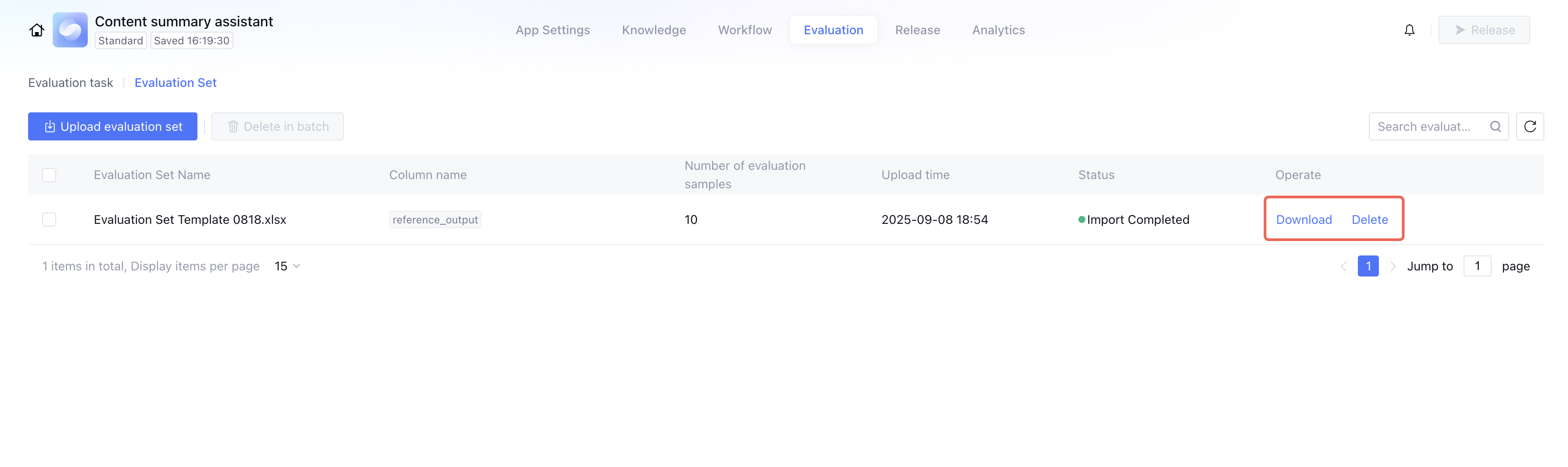Image resolution: width=1568 pixels, height=467 pixels.
Task: Go to the previous page arrow
Action: pyautogui.click(x=1343, y=267)
